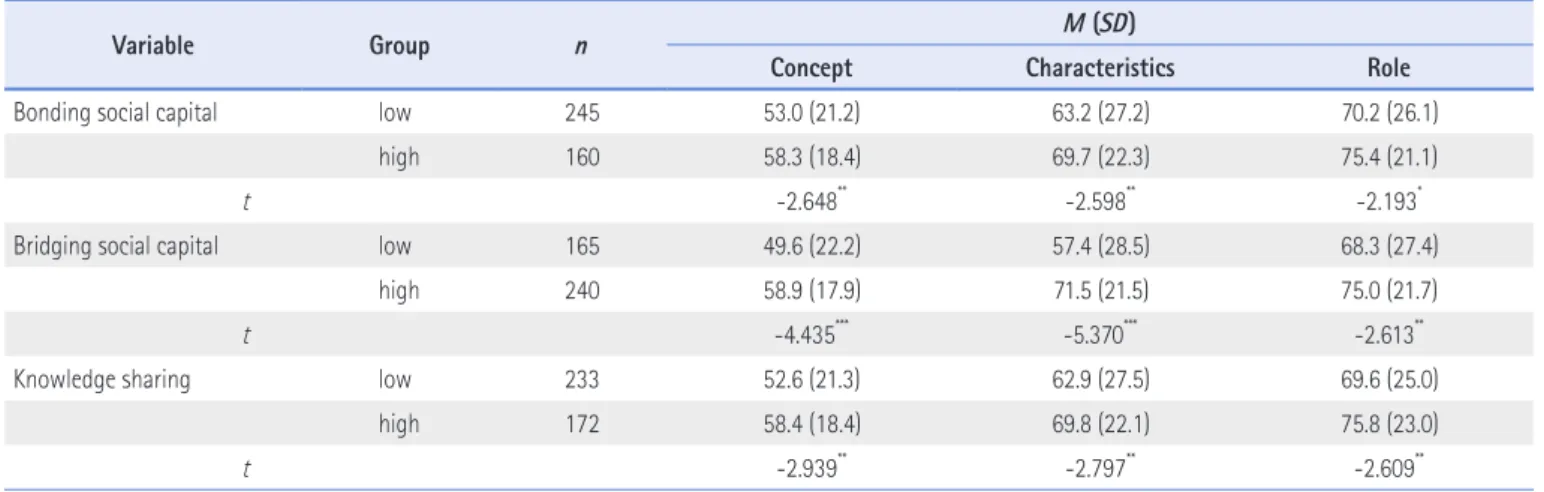Click the Variable column header
1544x492 pixels.
(x=138, y=45)
